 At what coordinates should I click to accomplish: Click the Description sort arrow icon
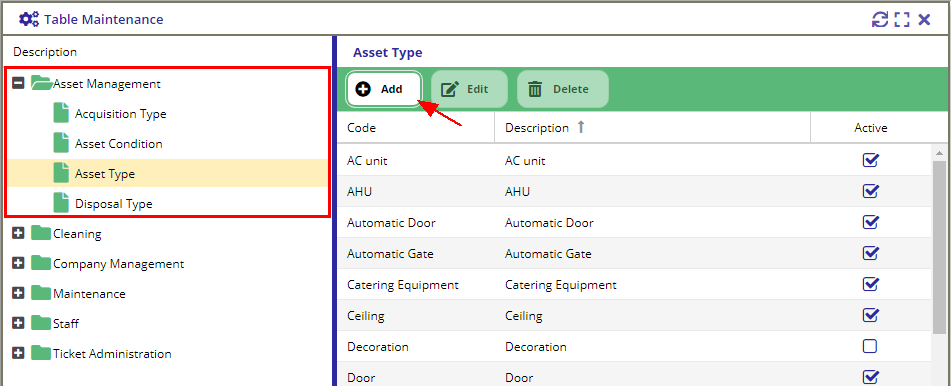pyautogui.click(x=580, y=127)
